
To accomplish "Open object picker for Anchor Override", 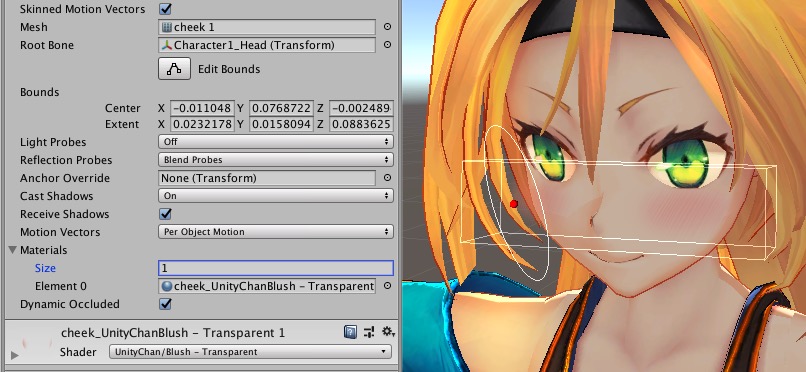I will pyautogui.click(x=388, y=178).
